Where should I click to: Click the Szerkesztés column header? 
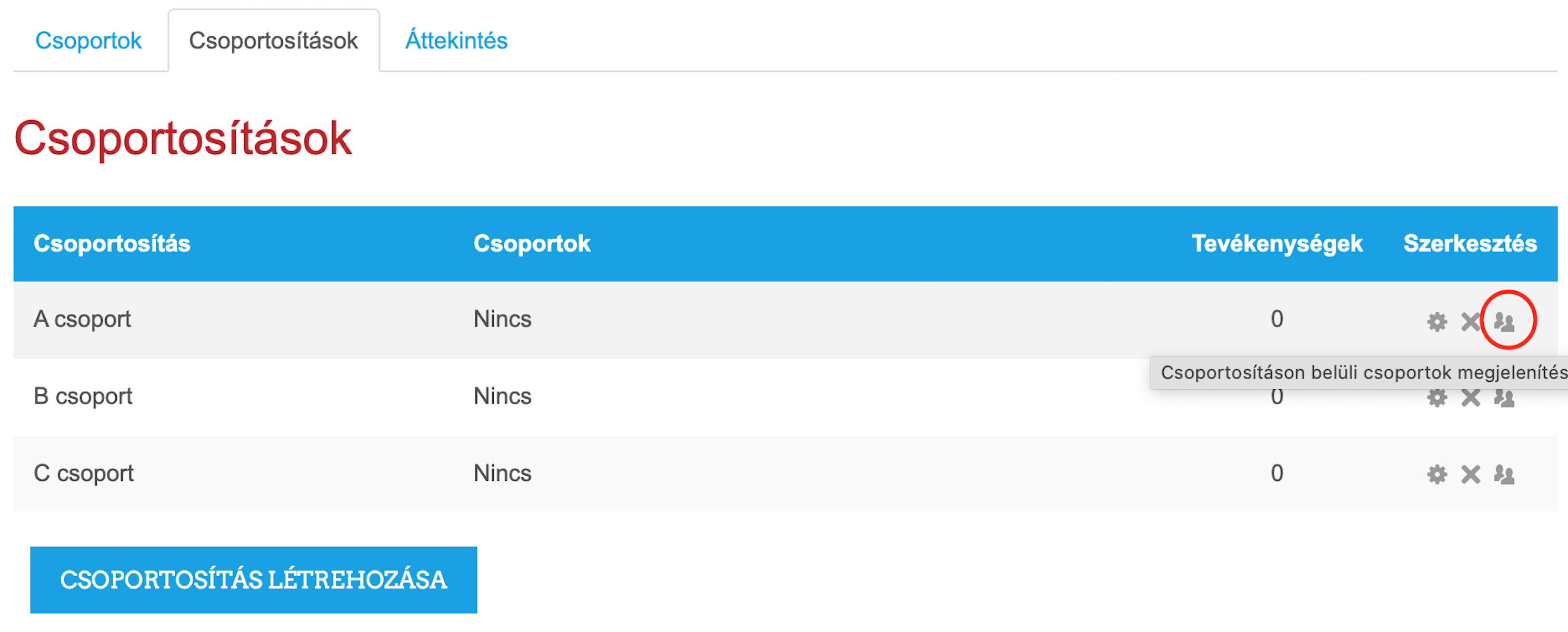tap(1470, 243)
